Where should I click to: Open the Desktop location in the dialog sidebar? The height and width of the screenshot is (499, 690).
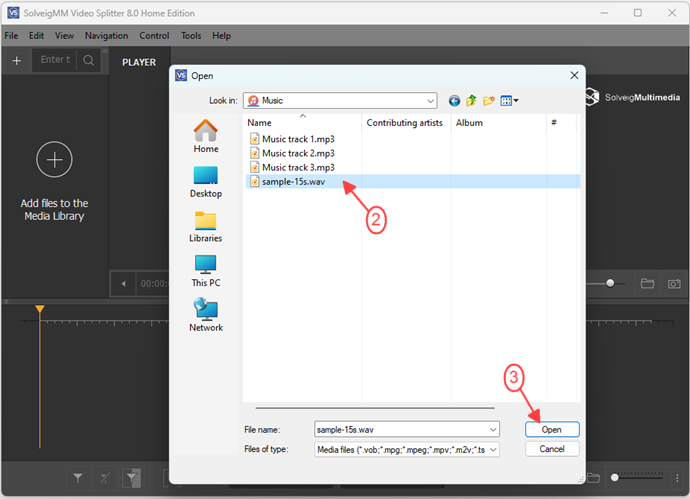pyautogui.click(x=206, y=182)
